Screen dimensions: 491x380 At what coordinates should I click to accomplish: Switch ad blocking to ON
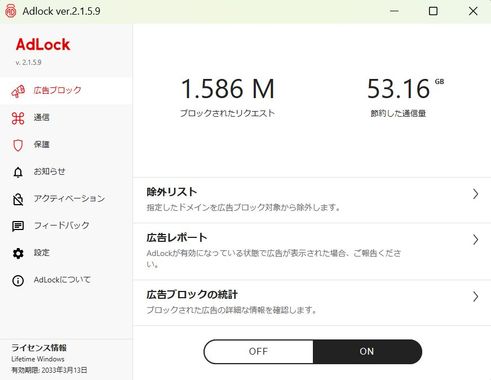(367, 351)
